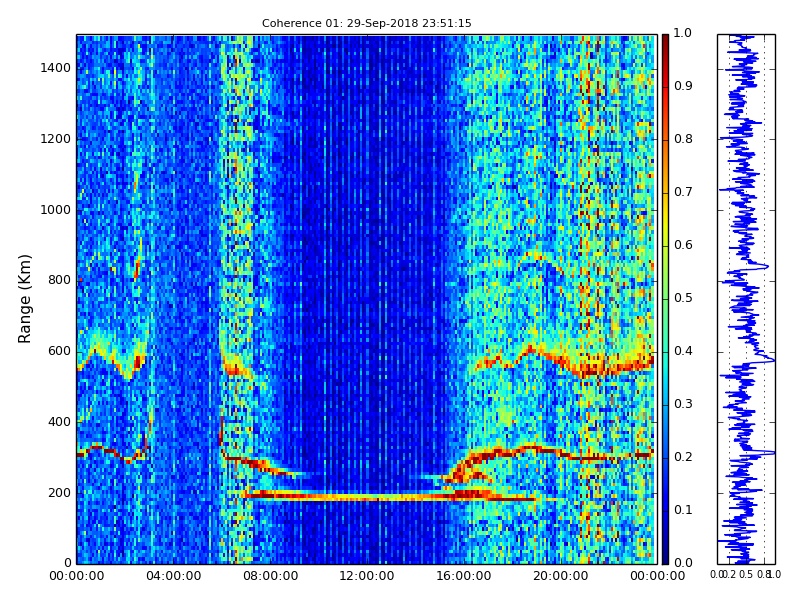This screenshot has width=800, height=600.
Task: Click the colorbar 0.2 label
Action: 683,457
